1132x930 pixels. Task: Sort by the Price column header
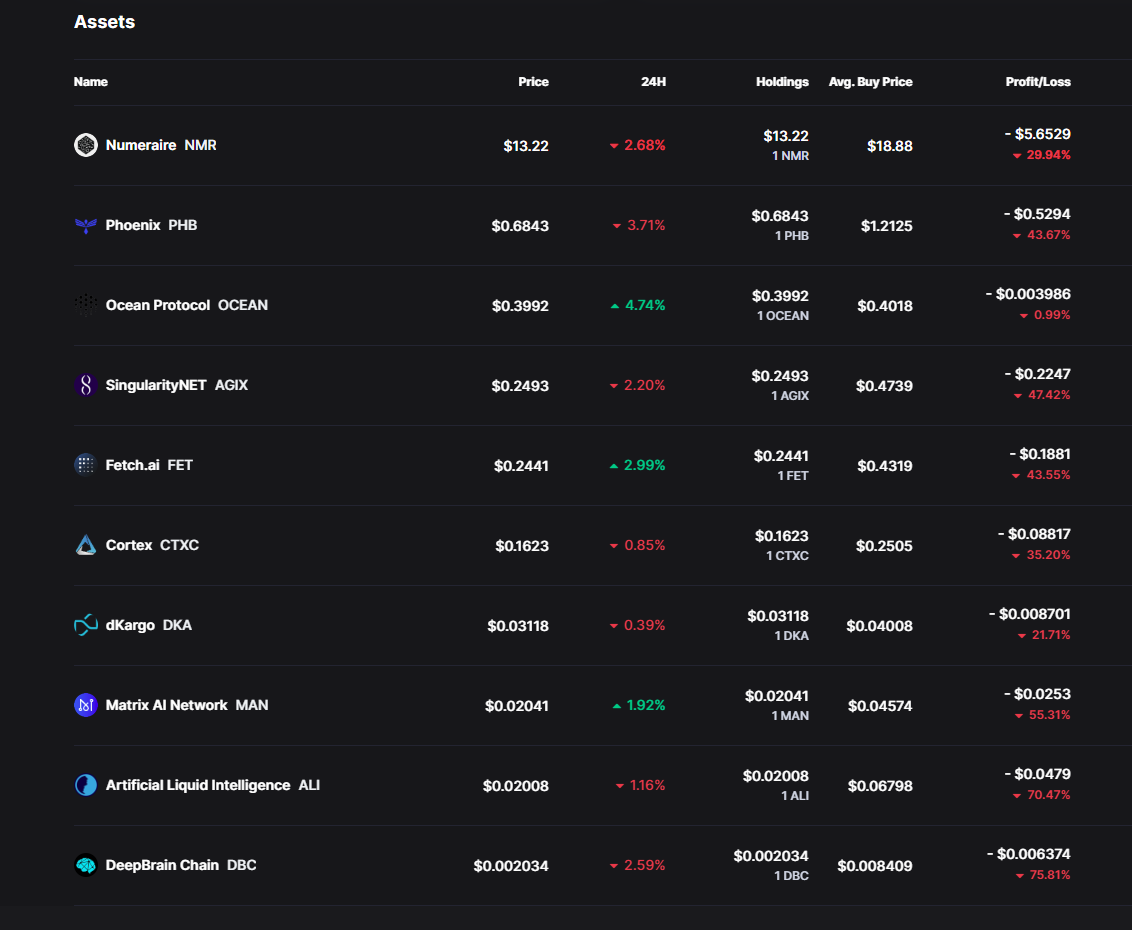(x=534, y=82)
